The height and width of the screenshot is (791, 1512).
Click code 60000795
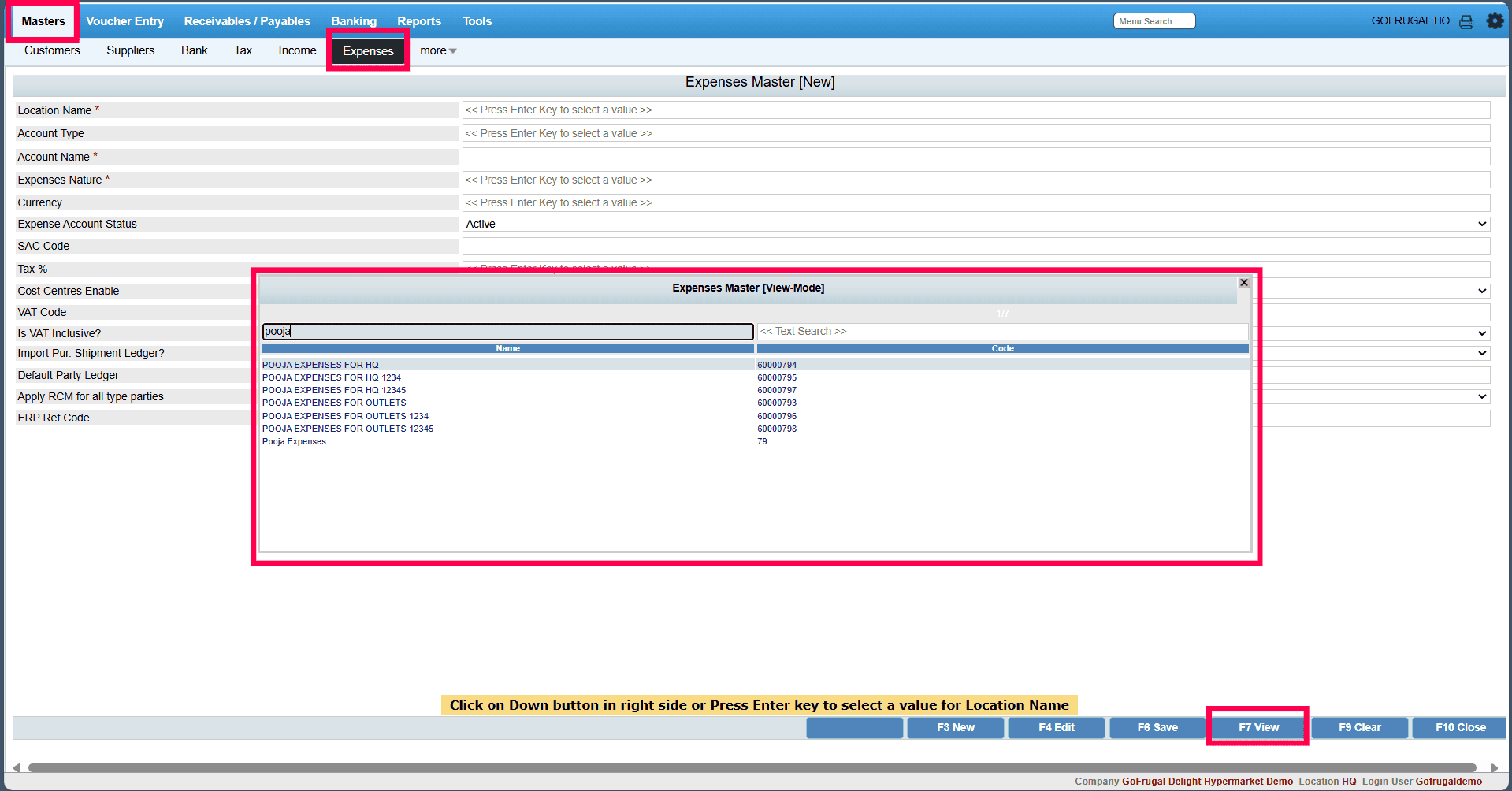[777, 377]
